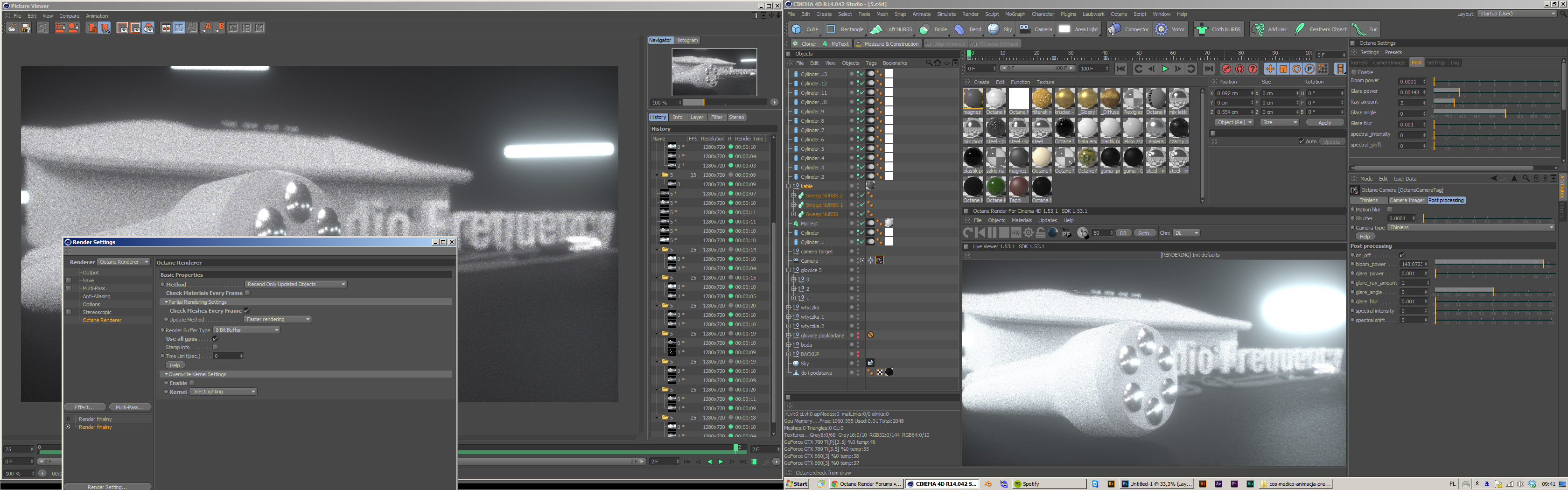Switch to the Histogram tab
The image size is (1568, 490).
click(686, 40)
